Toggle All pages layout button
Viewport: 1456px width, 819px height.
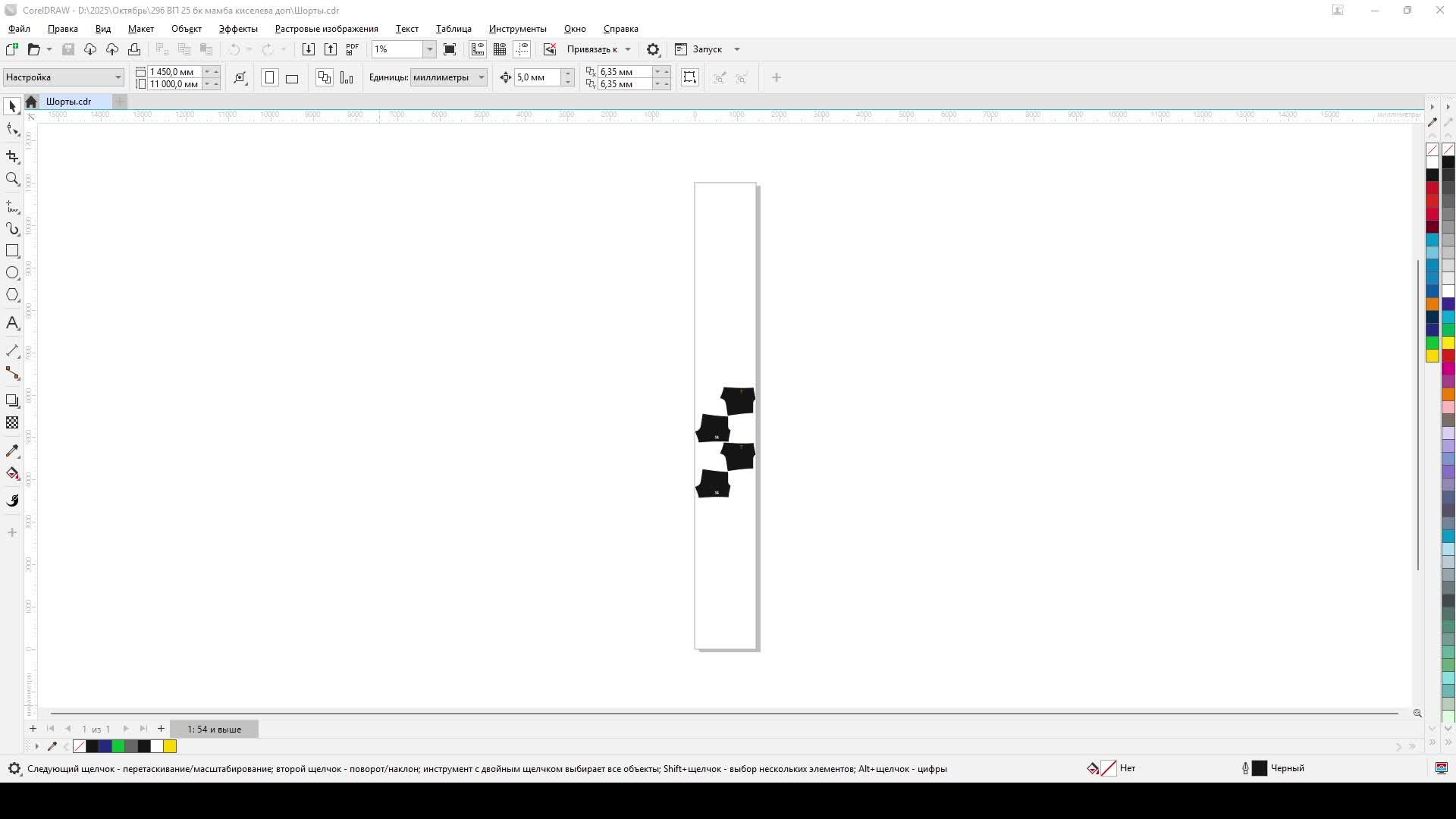[325, 77]
